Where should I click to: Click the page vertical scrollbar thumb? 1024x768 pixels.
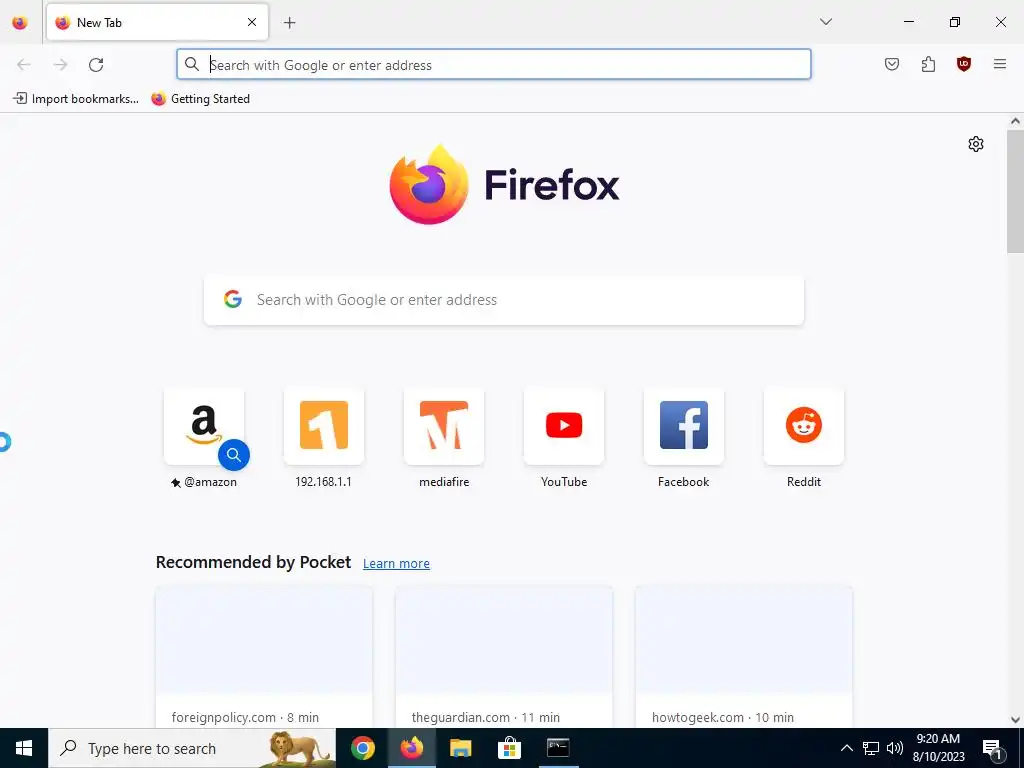pos(1015,191)
